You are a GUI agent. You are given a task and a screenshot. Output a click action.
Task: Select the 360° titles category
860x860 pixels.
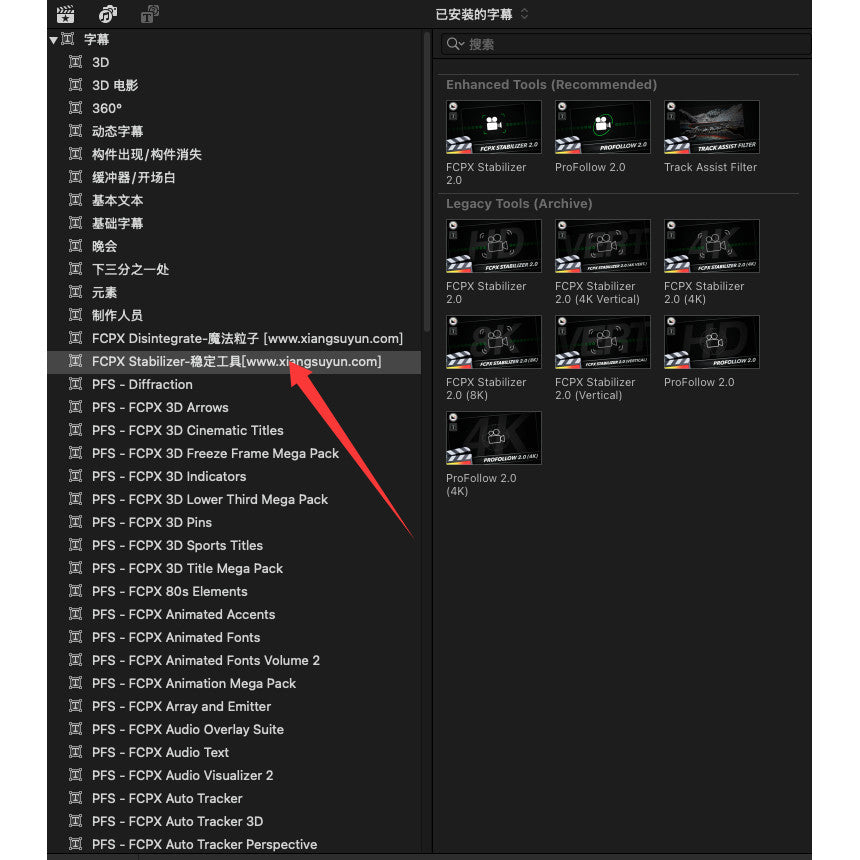(x=234, y=109)
